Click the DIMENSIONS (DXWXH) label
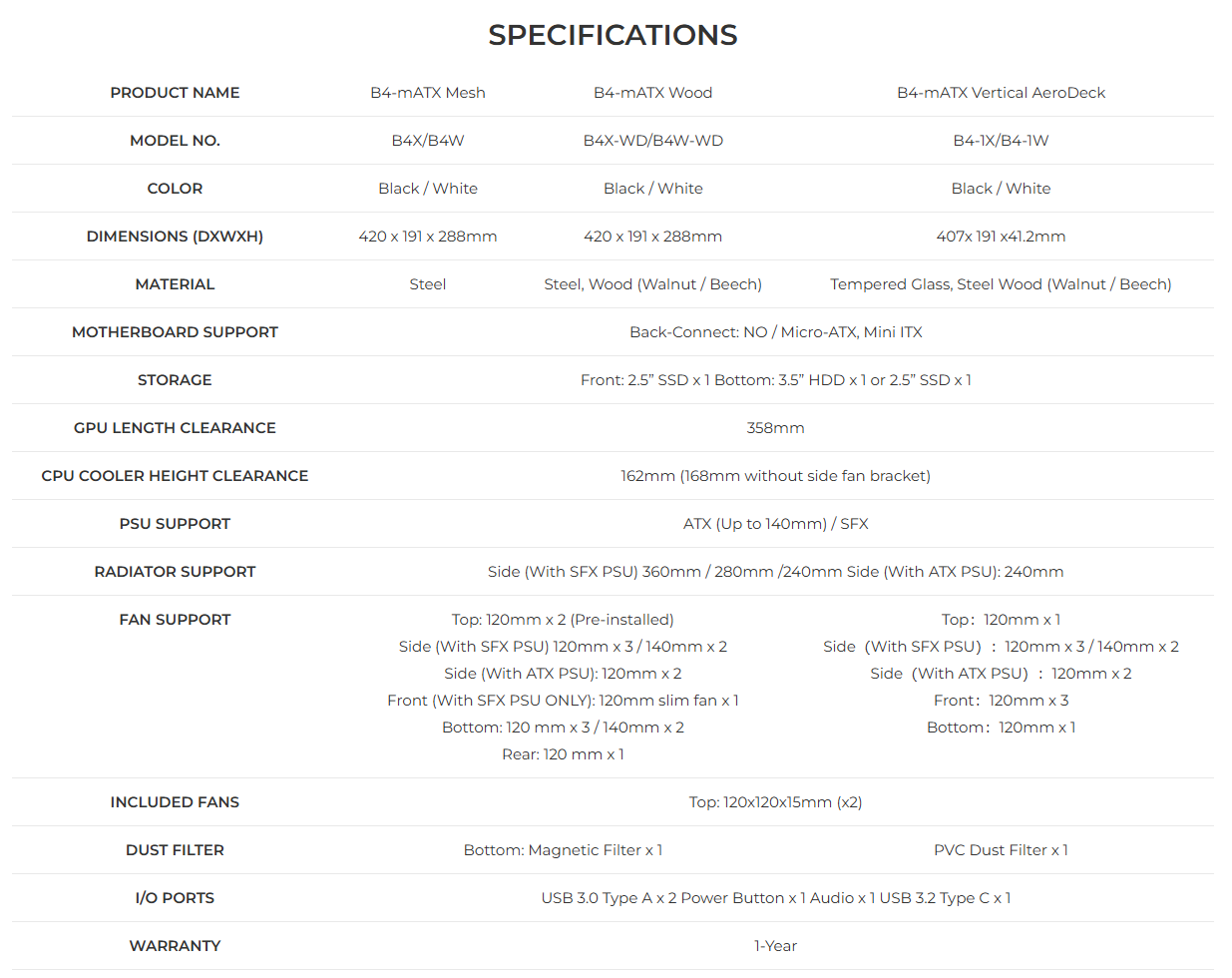Image resolution: width=1232 pixels, height=978 pixels. 175,237
